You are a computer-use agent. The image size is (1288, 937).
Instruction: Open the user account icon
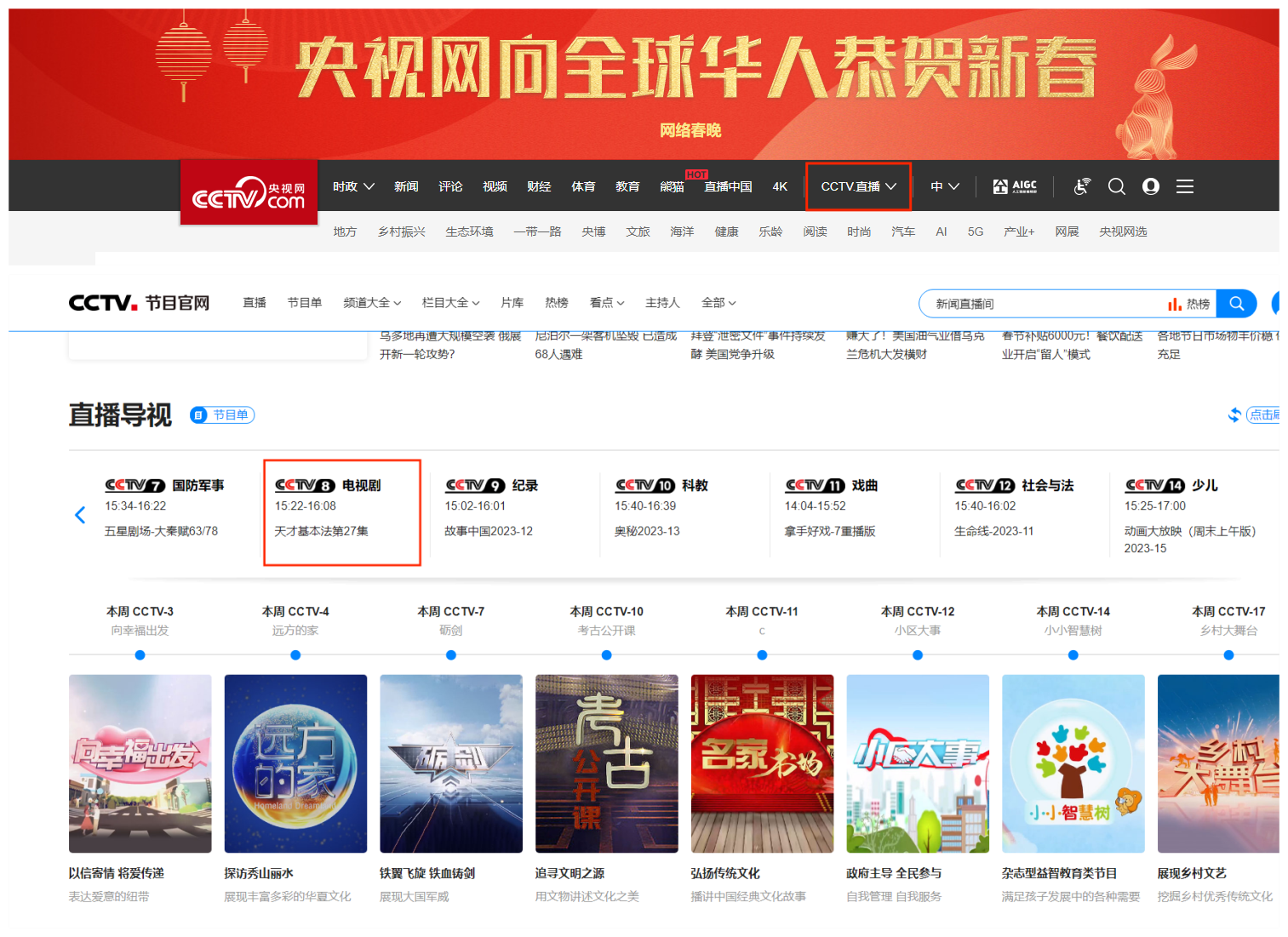(1151, 186)
